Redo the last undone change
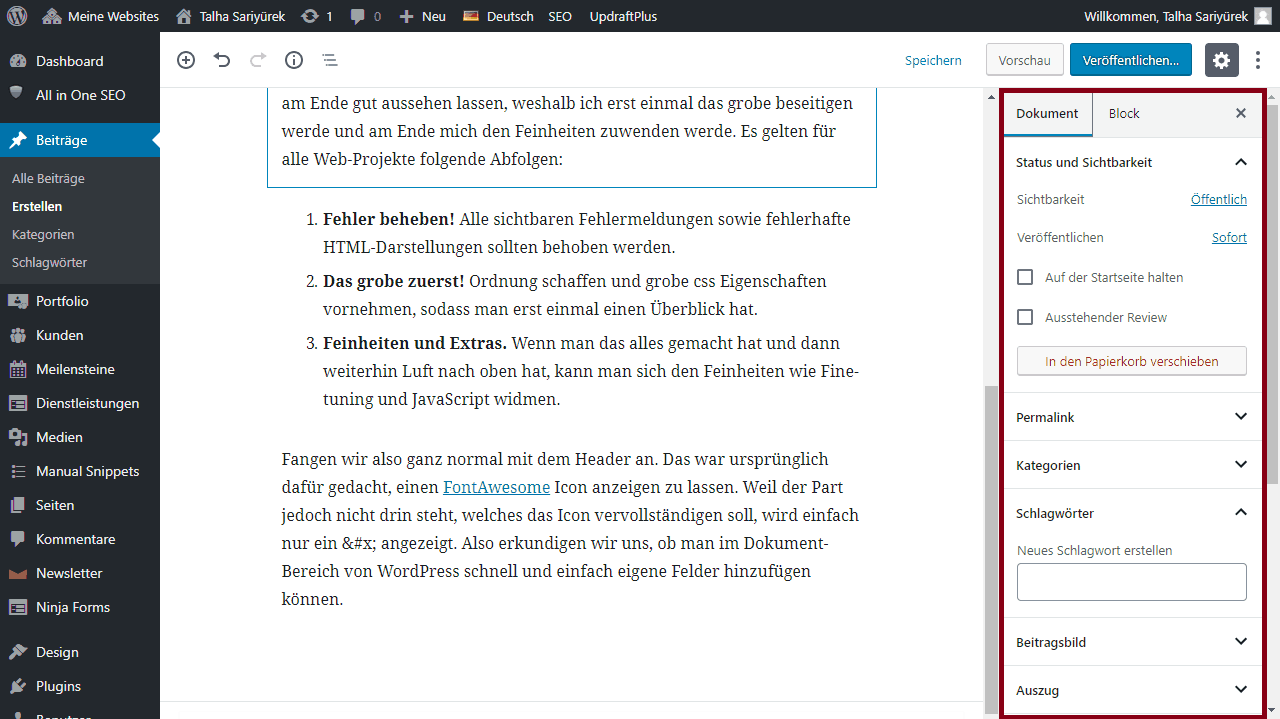 [258, 60]
